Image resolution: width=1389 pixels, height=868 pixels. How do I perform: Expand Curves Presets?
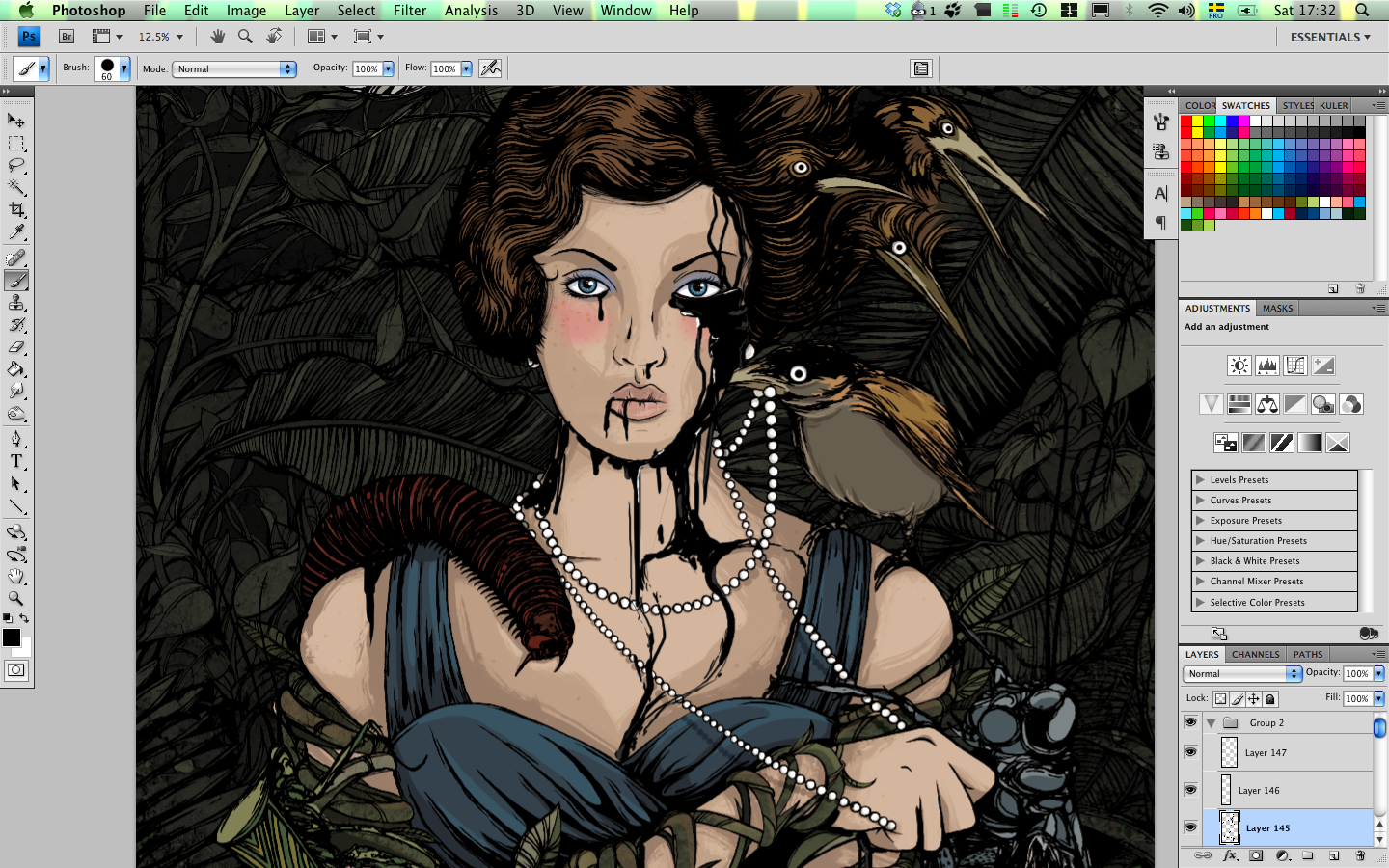[x=1200, y=500]
